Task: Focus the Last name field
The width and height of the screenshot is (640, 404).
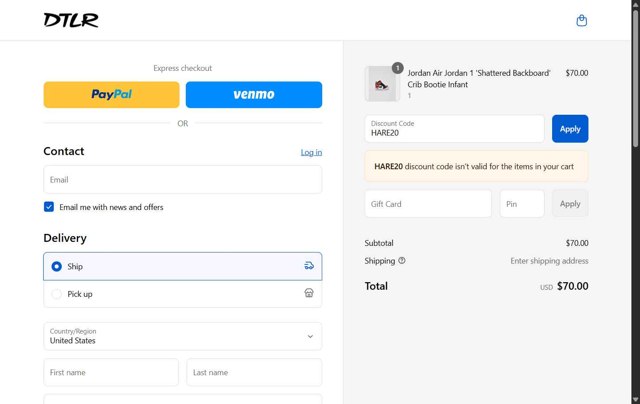Action: pos(254,372)
